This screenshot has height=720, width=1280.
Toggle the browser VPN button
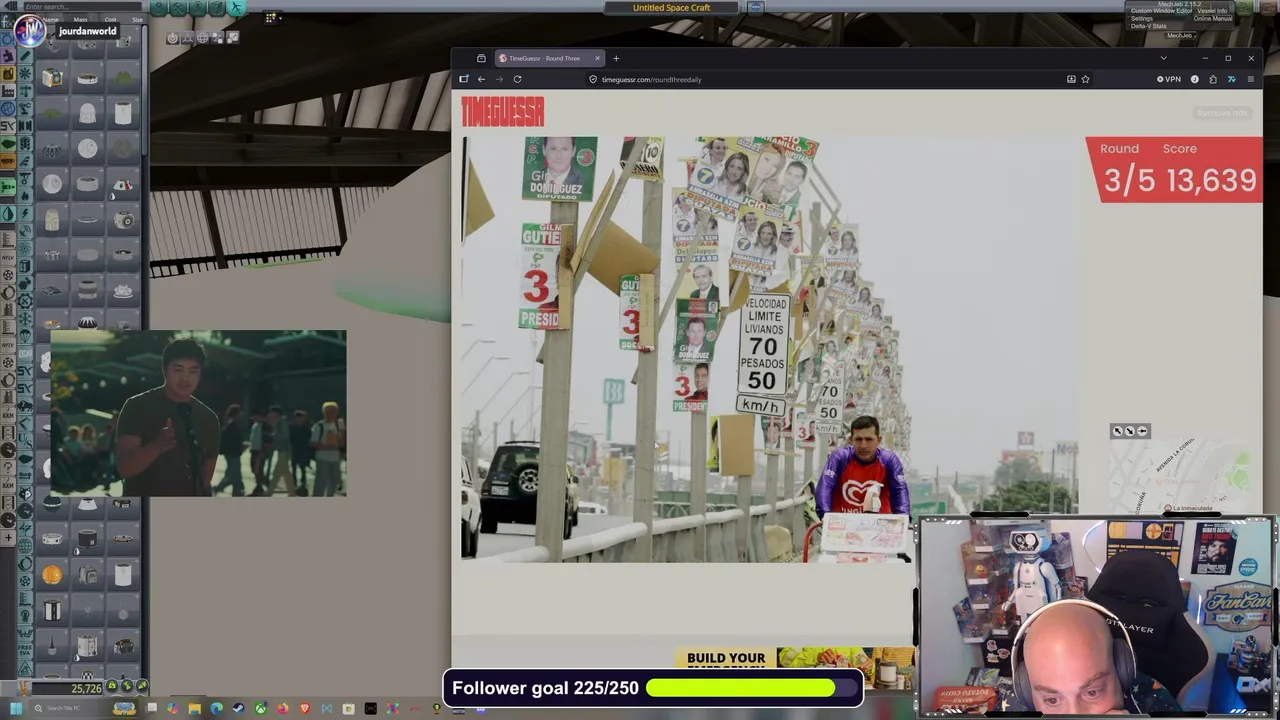[x=1169, y=79]
